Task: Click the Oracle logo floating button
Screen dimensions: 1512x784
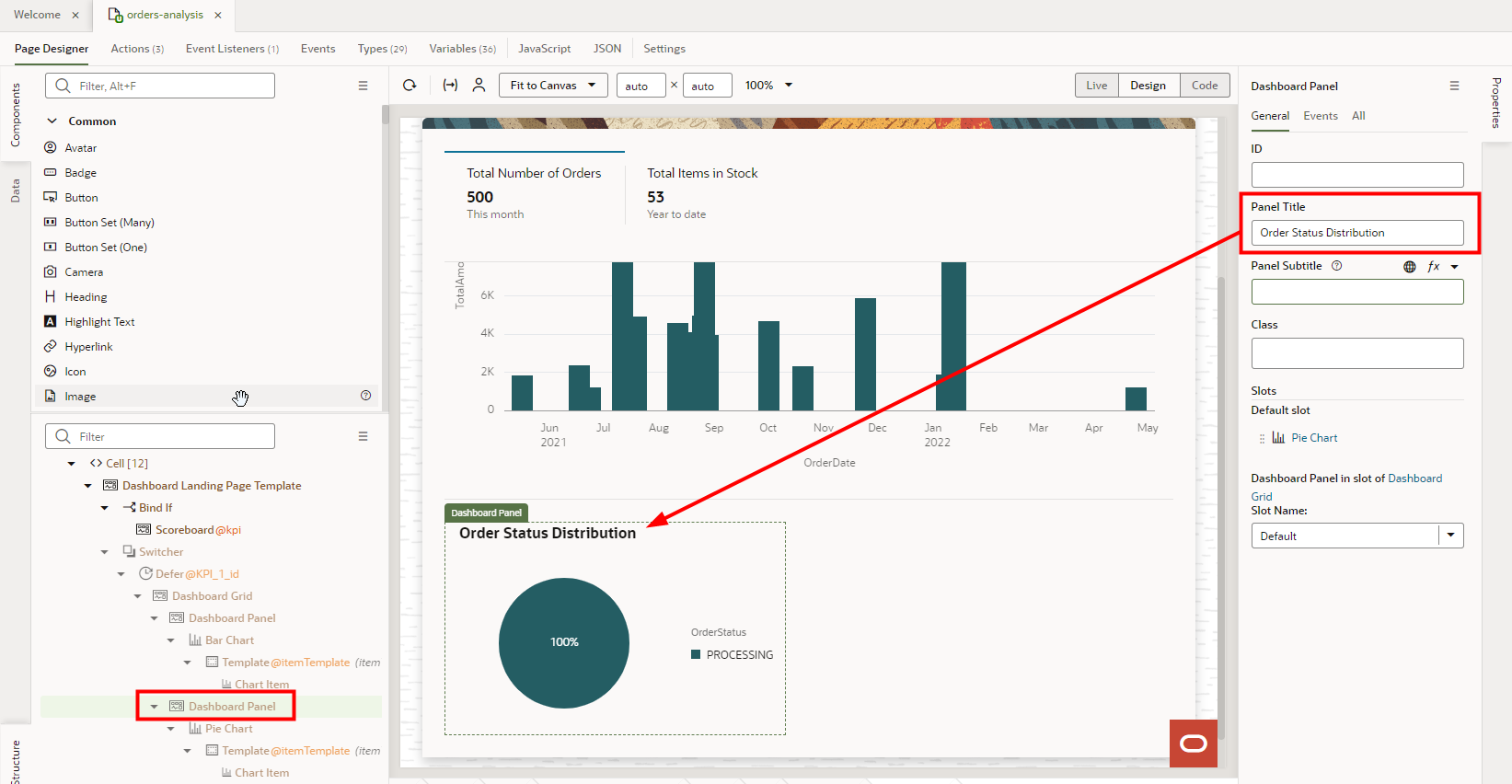Action: 1194,744
